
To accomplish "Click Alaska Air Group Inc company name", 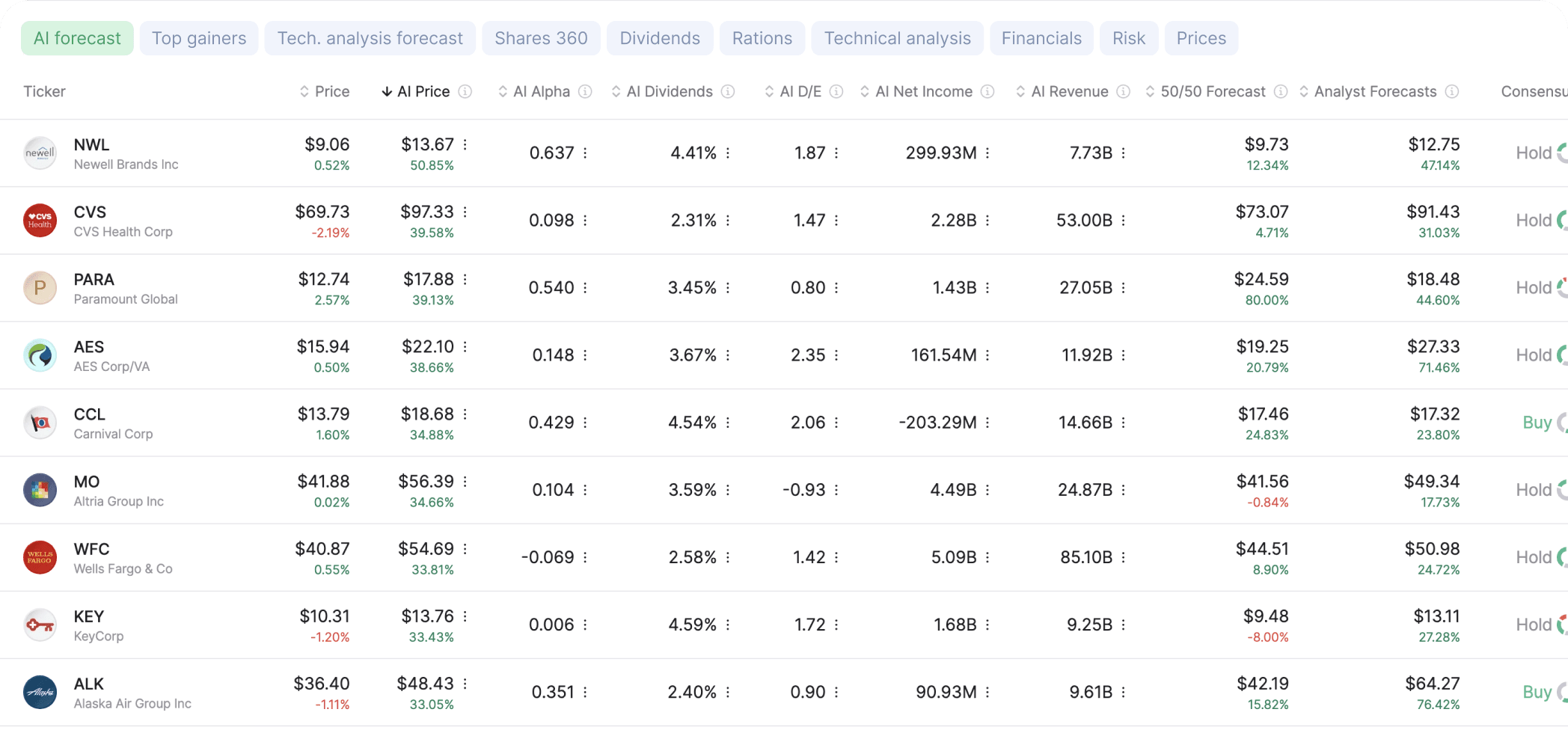I will point(132,704).
